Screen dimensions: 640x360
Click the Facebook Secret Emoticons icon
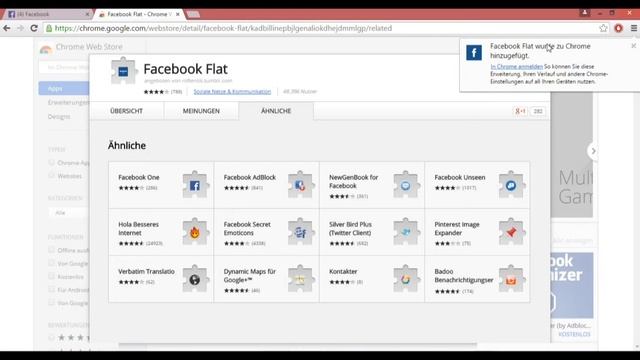(x=301, y=232)
